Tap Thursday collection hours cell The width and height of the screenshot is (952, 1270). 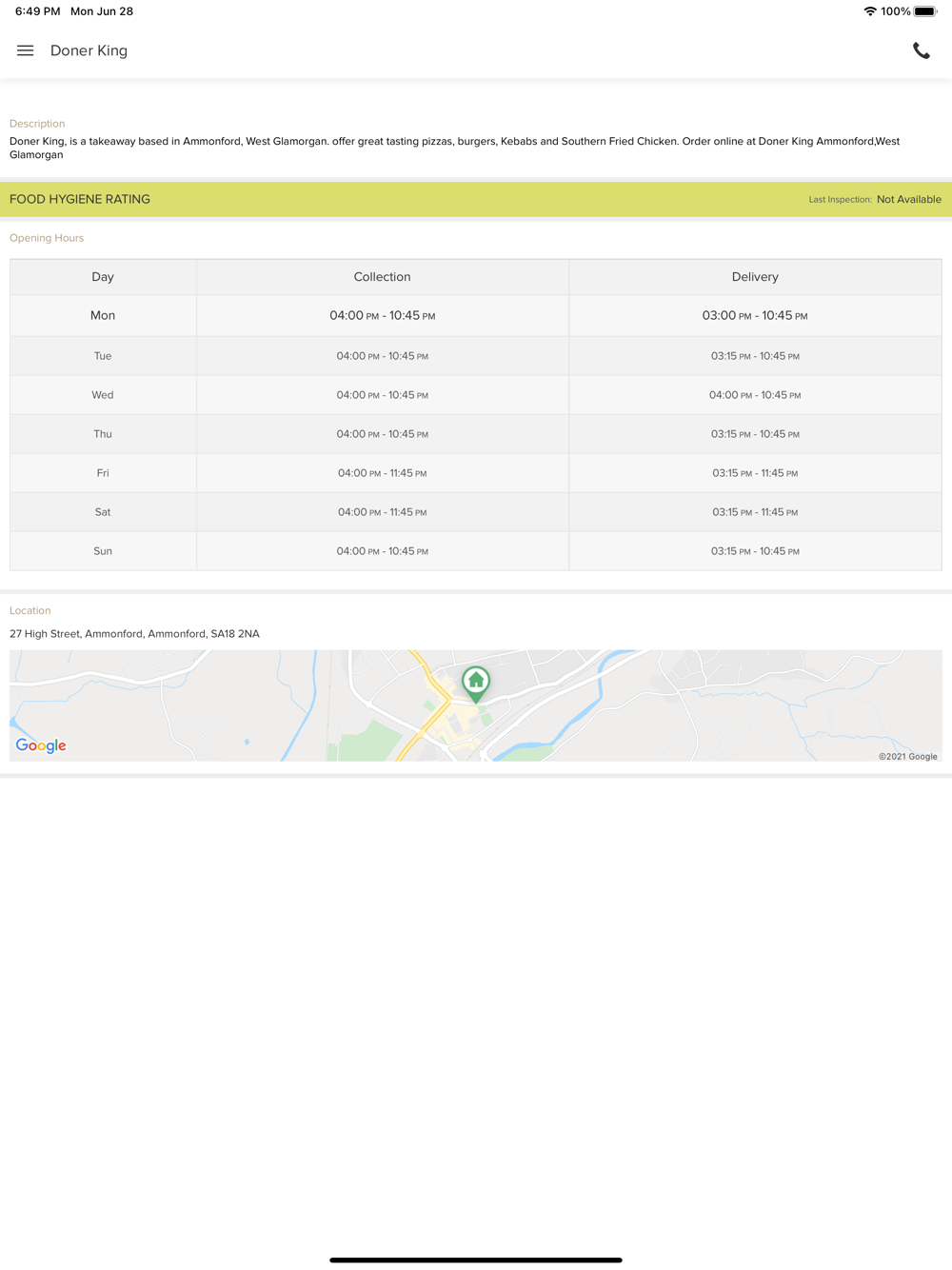point(383,434)
